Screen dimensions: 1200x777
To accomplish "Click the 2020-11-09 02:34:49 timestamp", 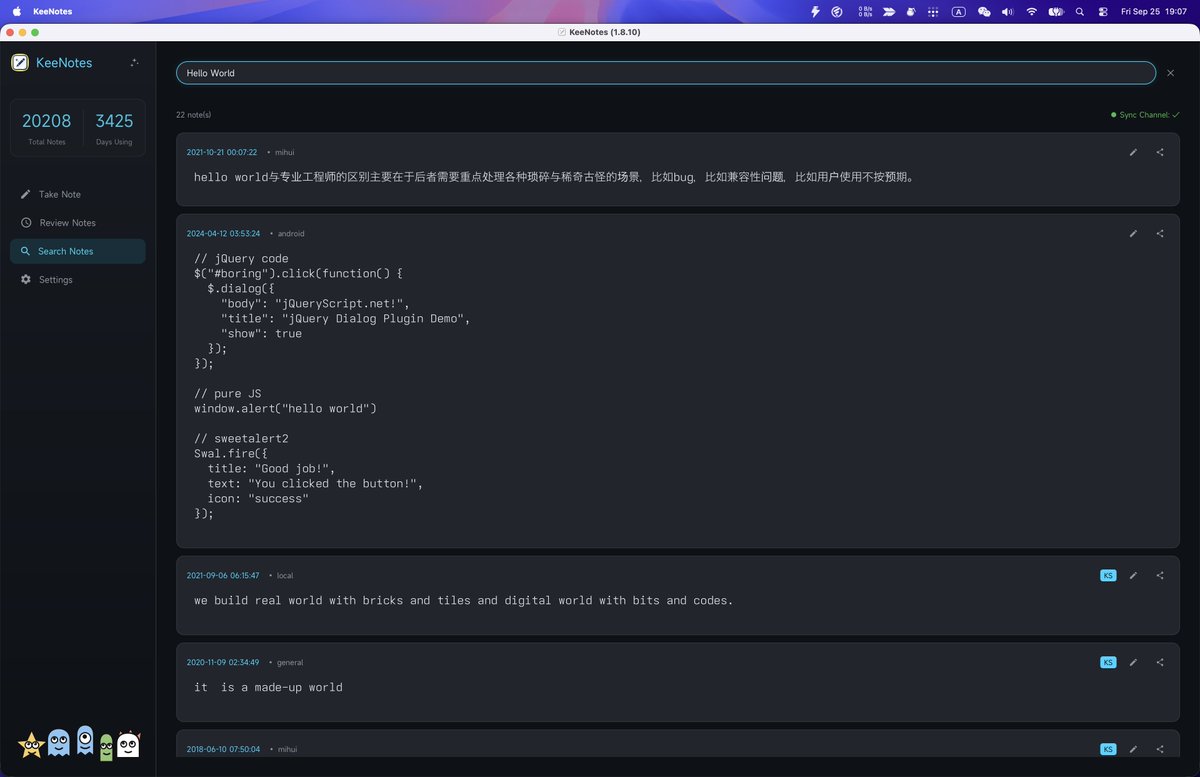I will (223, 662).
